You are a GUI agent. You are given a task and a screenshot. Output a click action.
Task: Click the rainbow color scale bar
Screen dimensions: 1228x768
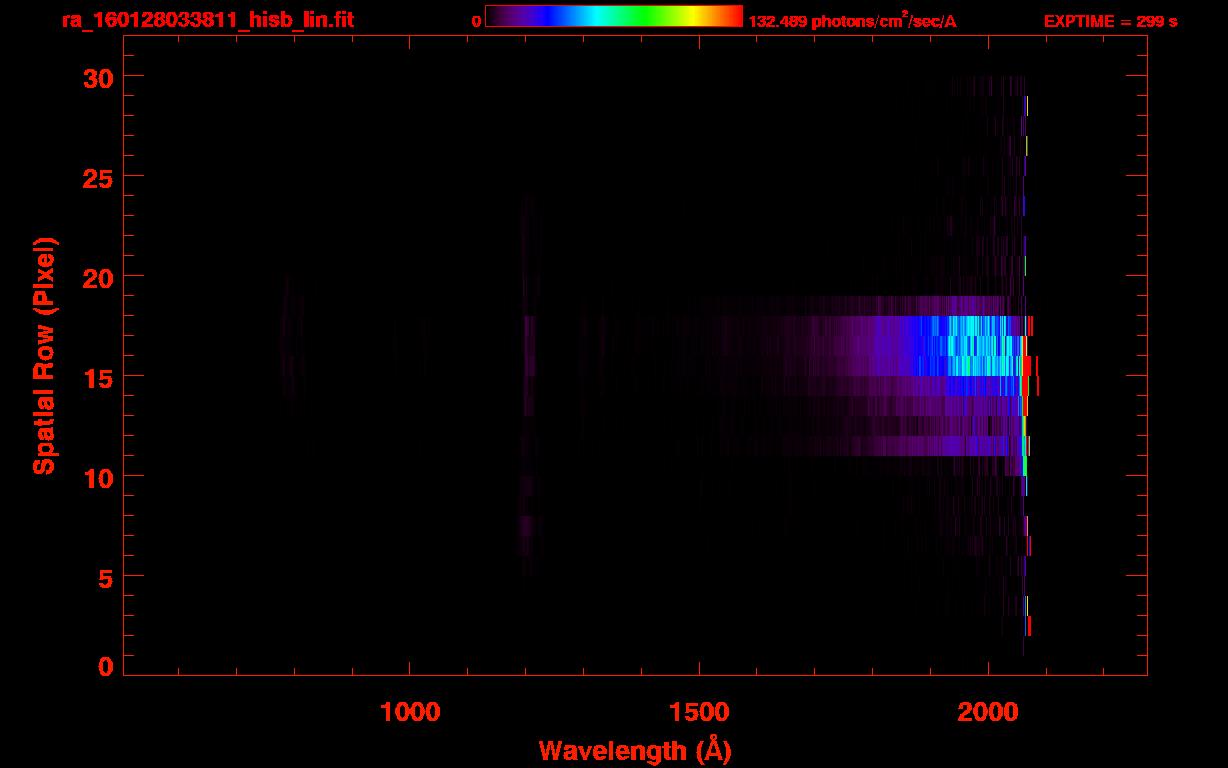tap(613, 17)
